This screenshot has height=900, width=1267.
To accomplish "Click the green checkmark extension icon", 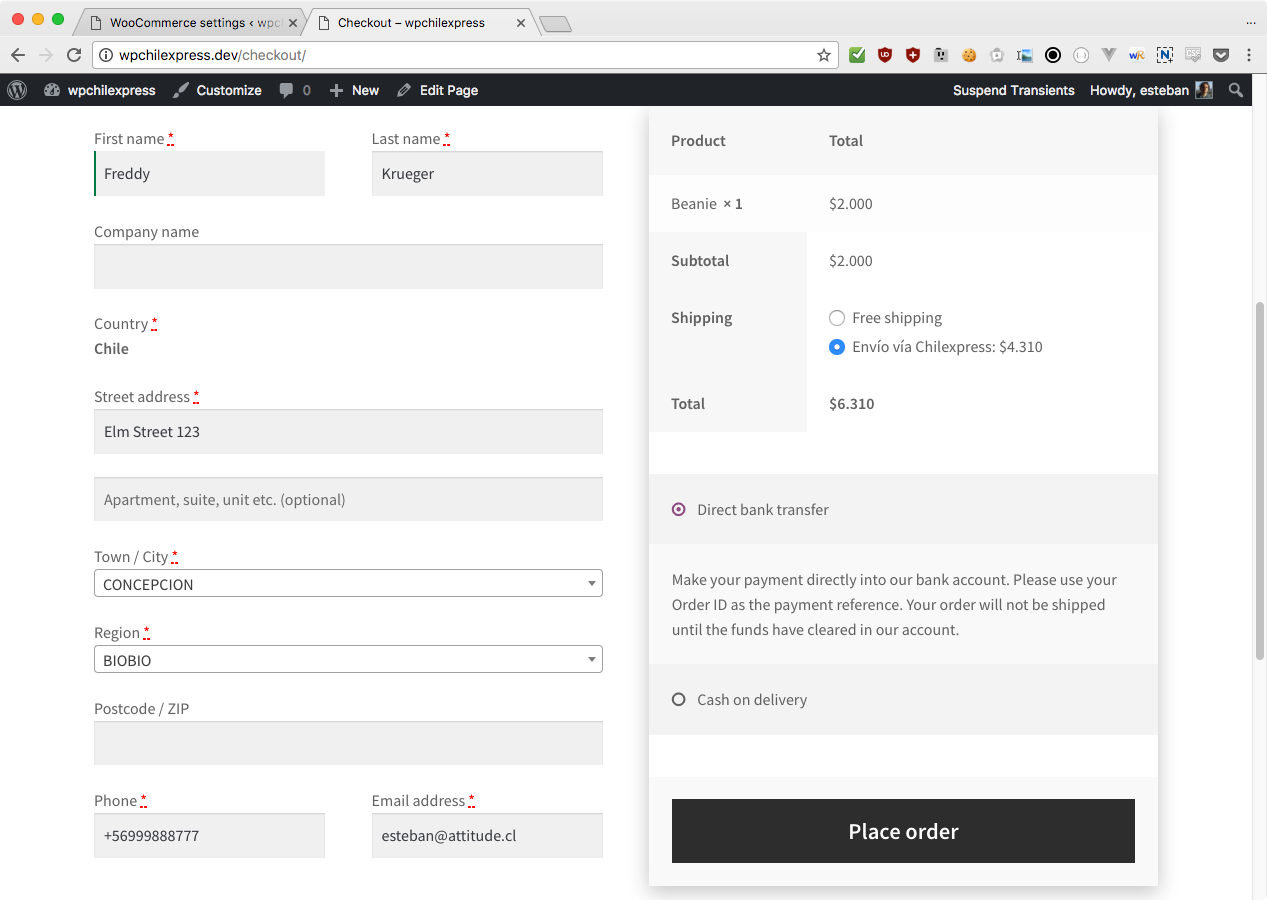I will (857, 55).
